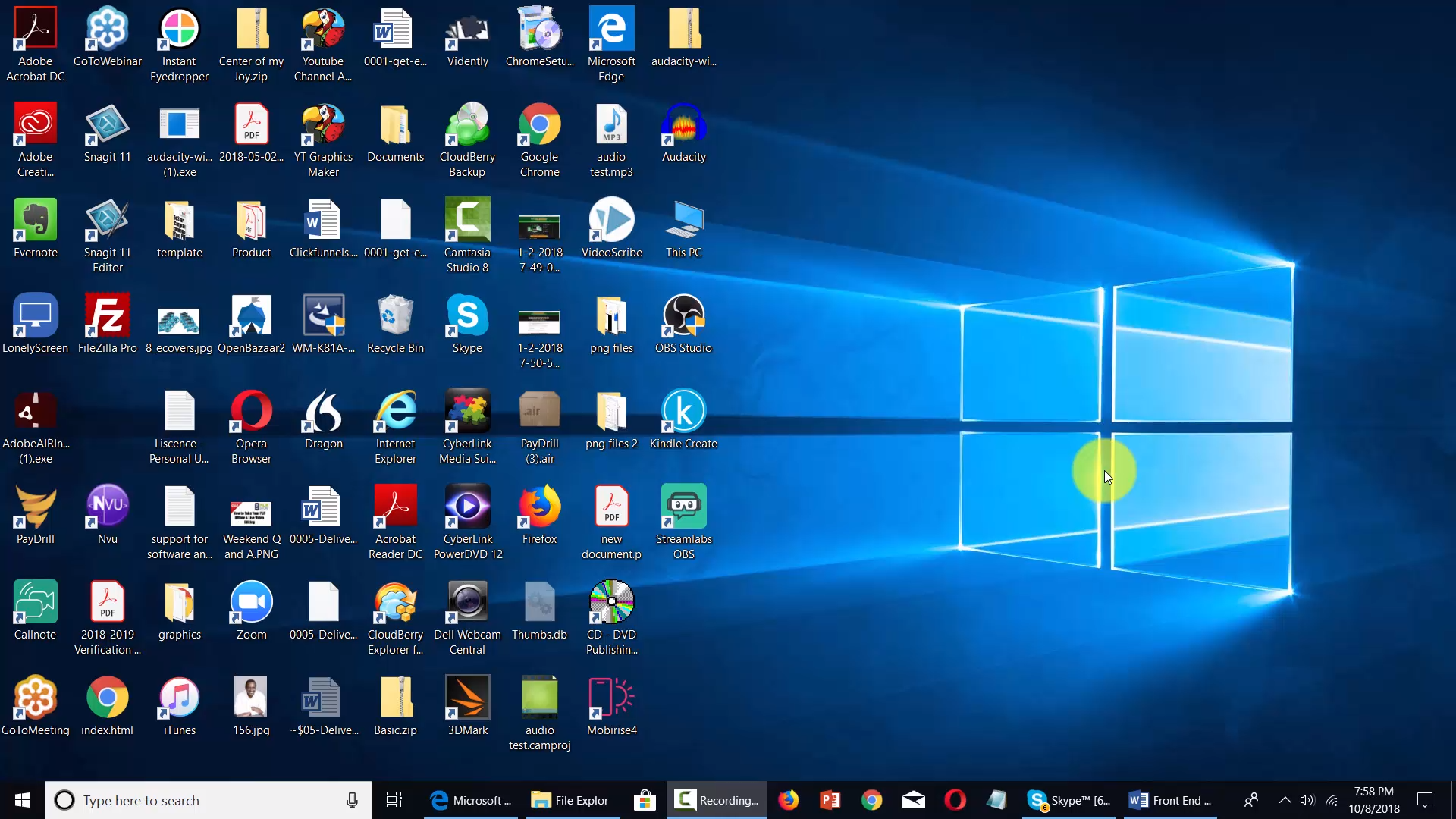
Task: Click the Type here to search box
Action: [209, 800]
